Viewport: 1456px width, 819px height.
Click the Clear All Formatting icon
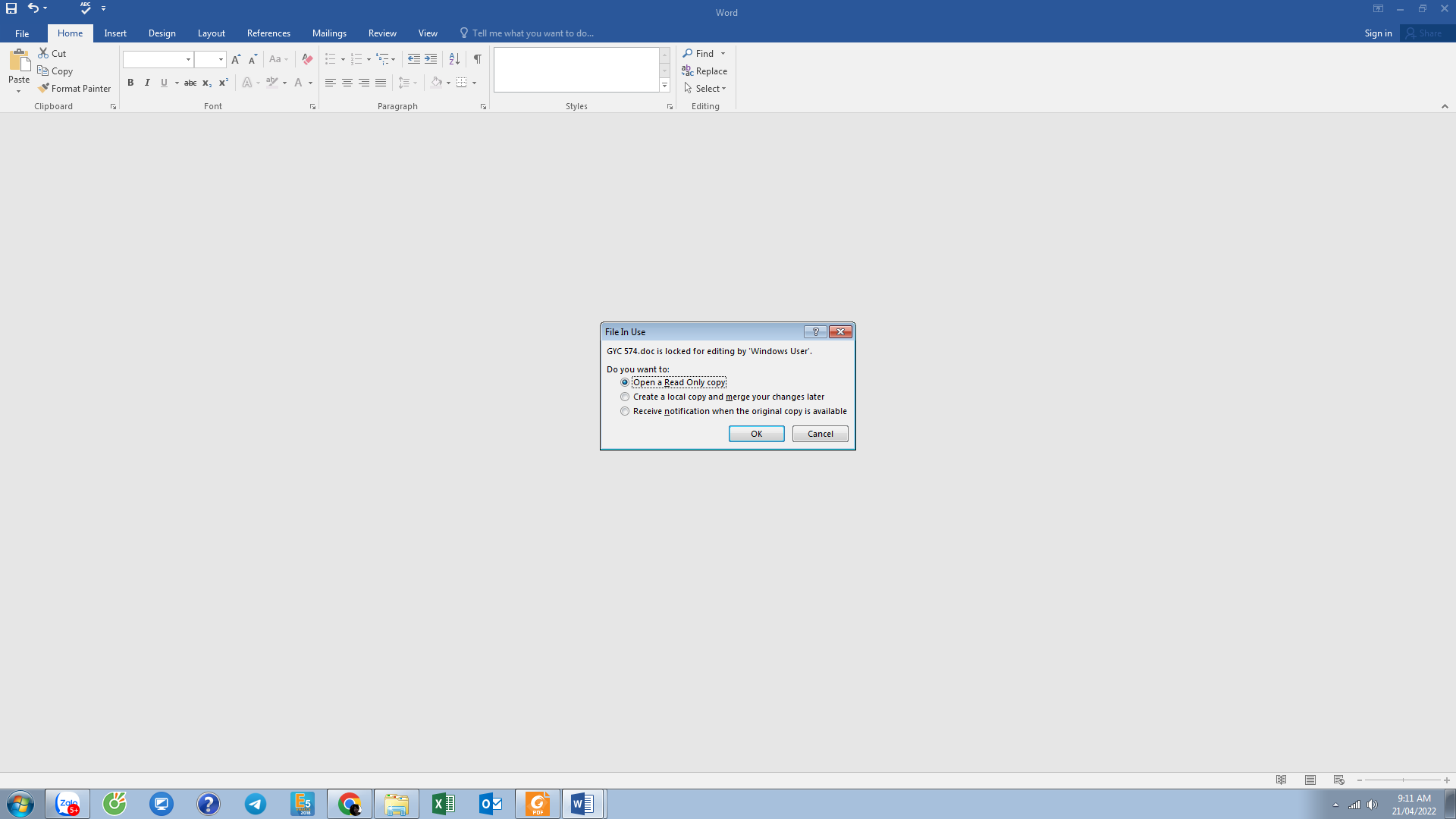[x=307, y=59]
